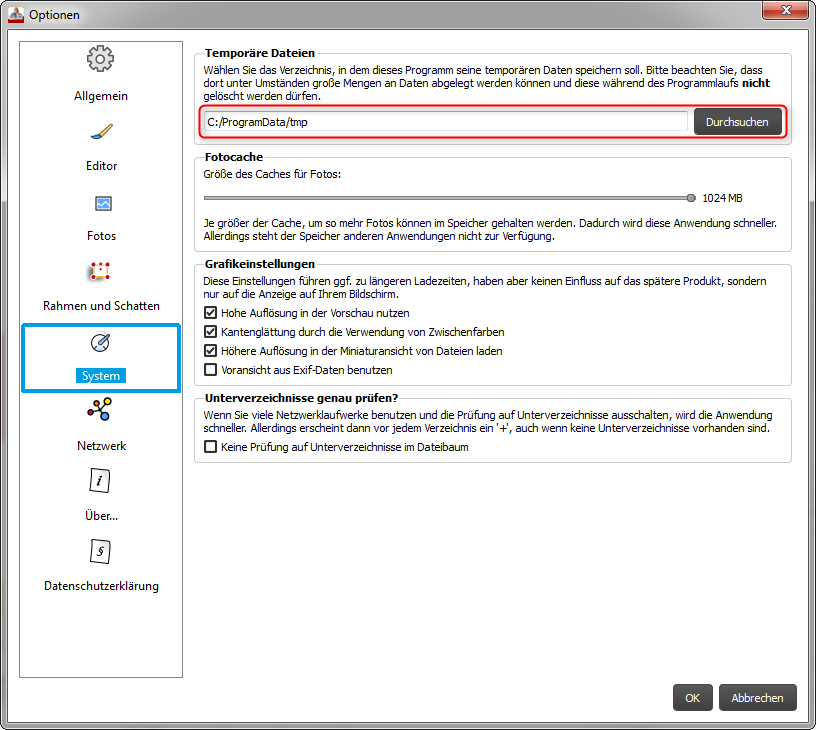
Task: Click the Fotocache size slider handle
Action: [x=691, y=198]
